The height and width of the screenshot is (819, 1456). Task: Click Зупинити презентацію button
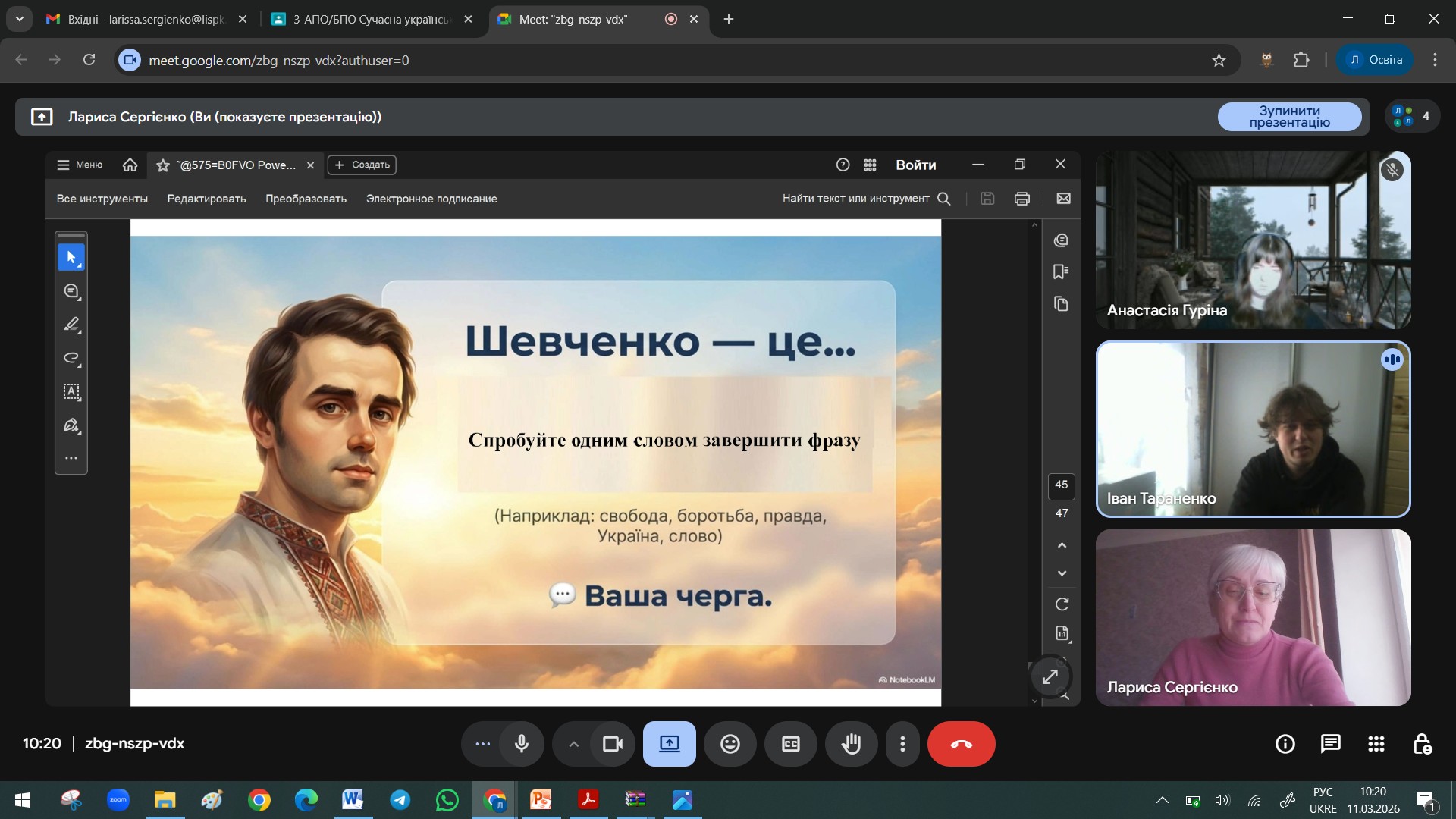[1289, 117]
